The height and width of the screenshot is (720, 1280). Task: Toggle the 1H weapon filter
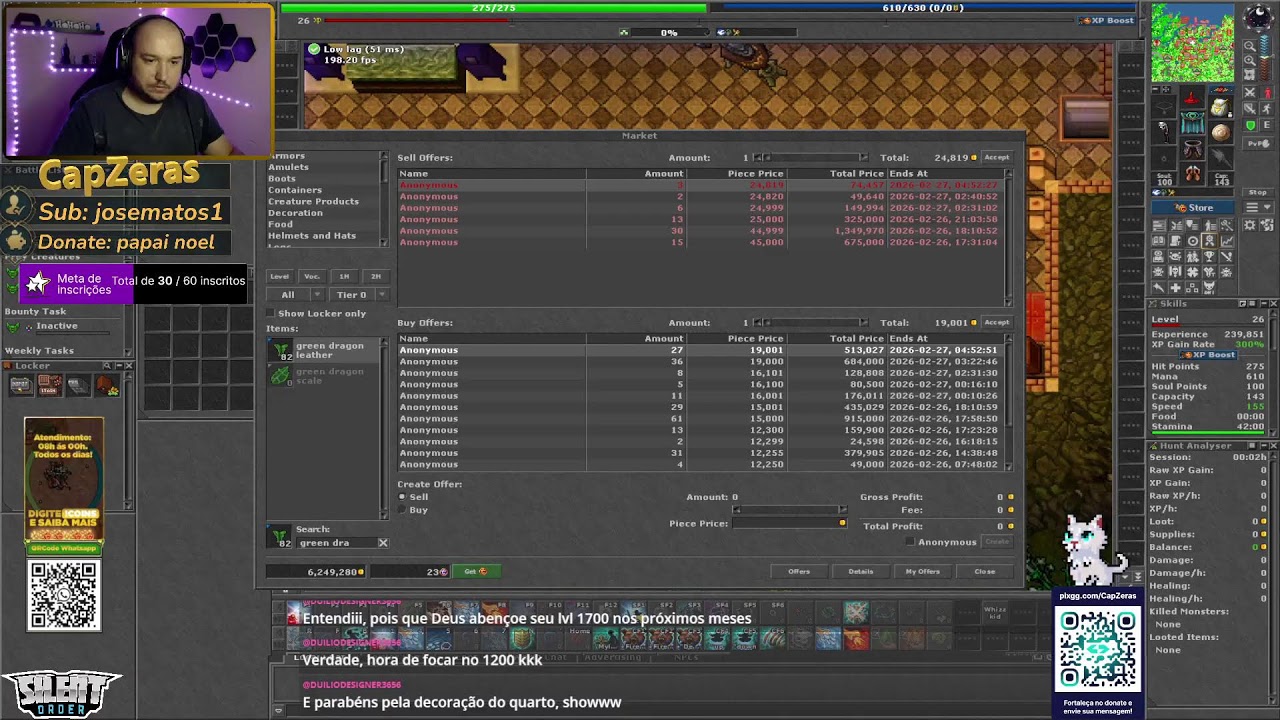point(344,277)
